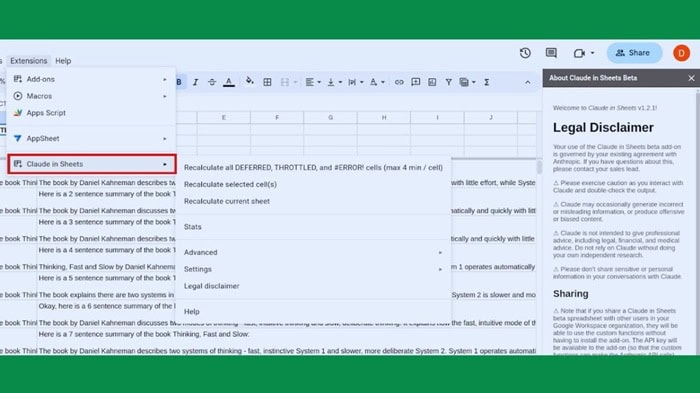Open the comments history icon

point(551,53)
